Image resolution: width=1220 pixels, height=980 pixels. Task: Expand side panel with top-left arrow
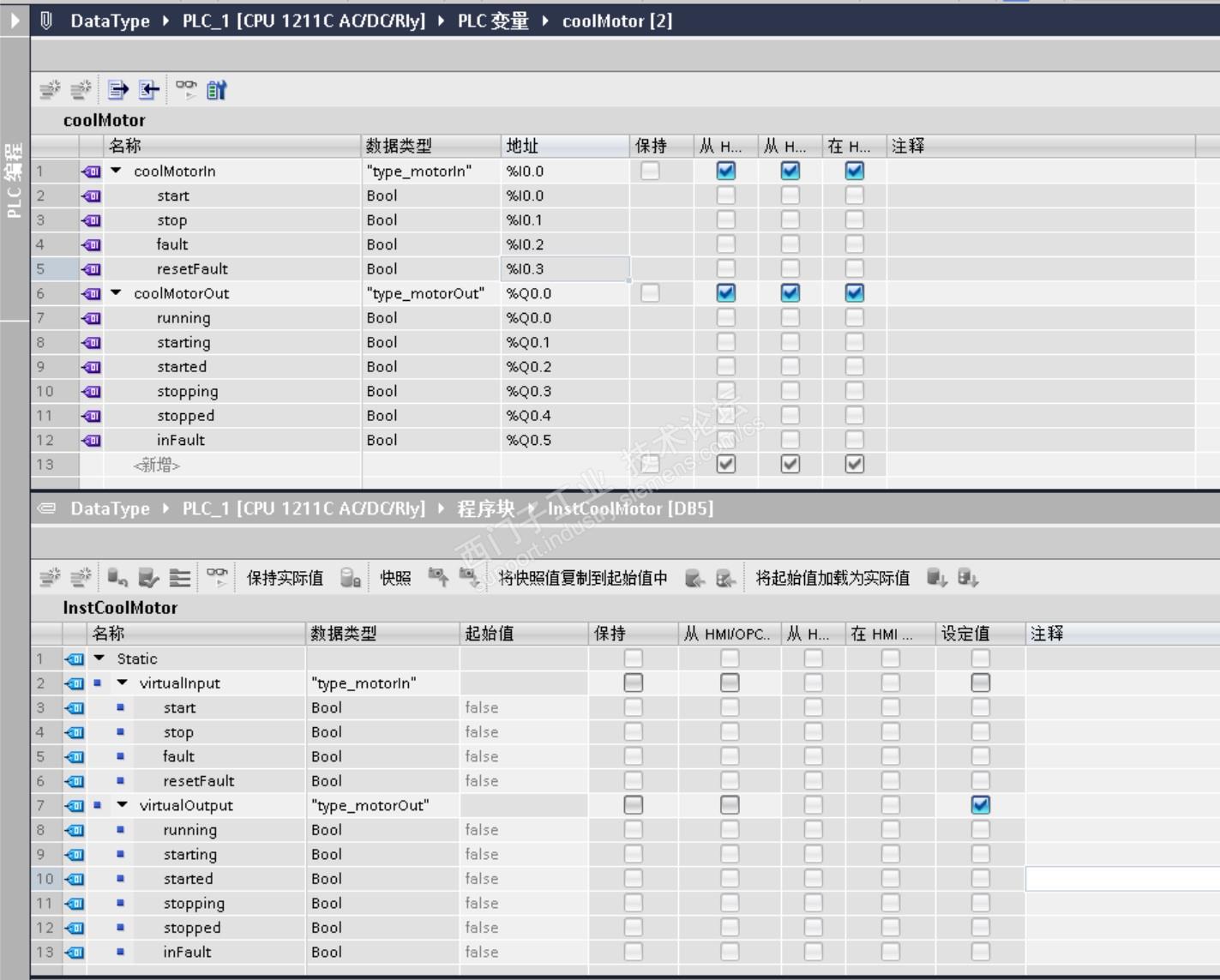[15, 20]
